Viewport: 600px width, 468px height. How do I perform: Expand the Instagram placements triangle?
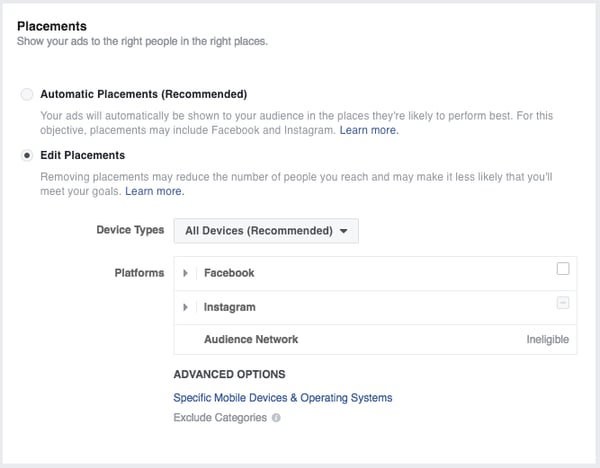186,307
